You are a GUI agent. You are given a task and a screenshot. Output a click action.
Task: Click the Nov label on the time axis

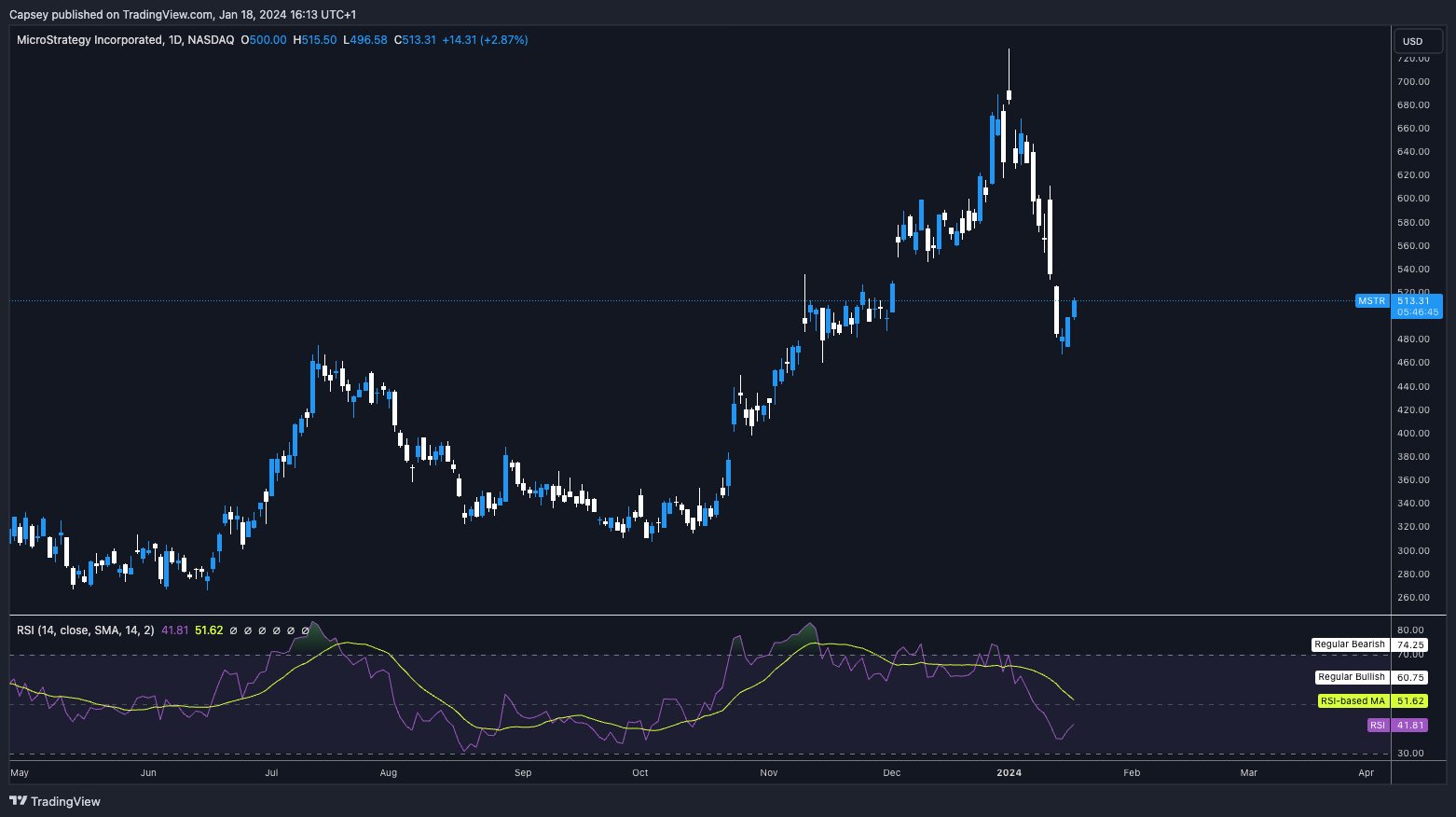tap(768, 773)
